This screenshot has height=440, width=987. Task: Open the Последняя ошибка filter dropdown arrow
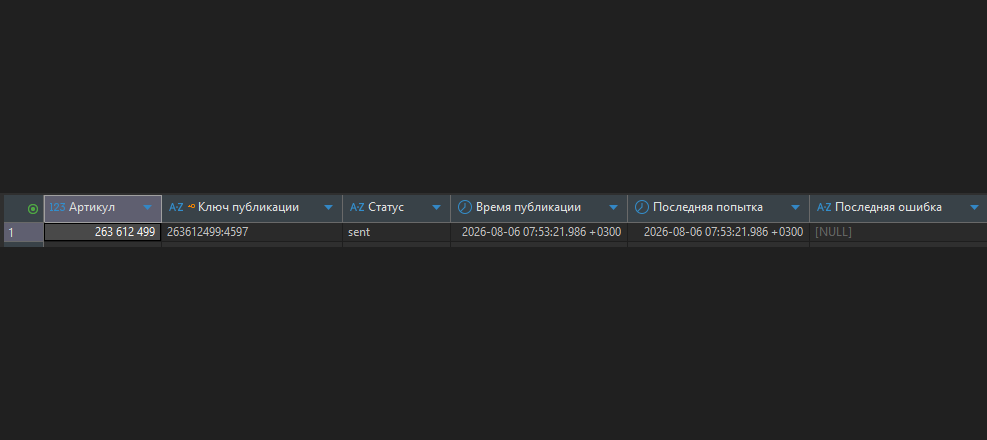tap(975, 208)
